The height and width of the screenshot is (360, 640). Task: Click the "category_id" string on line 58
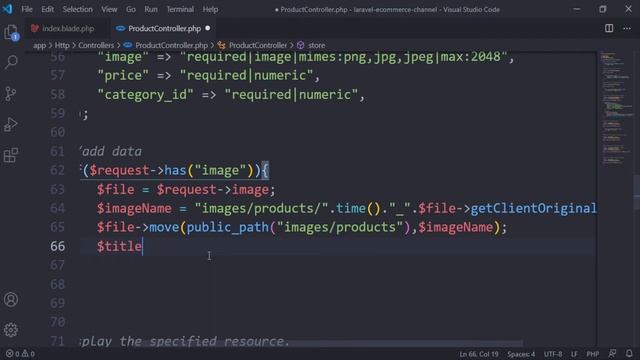145,95
